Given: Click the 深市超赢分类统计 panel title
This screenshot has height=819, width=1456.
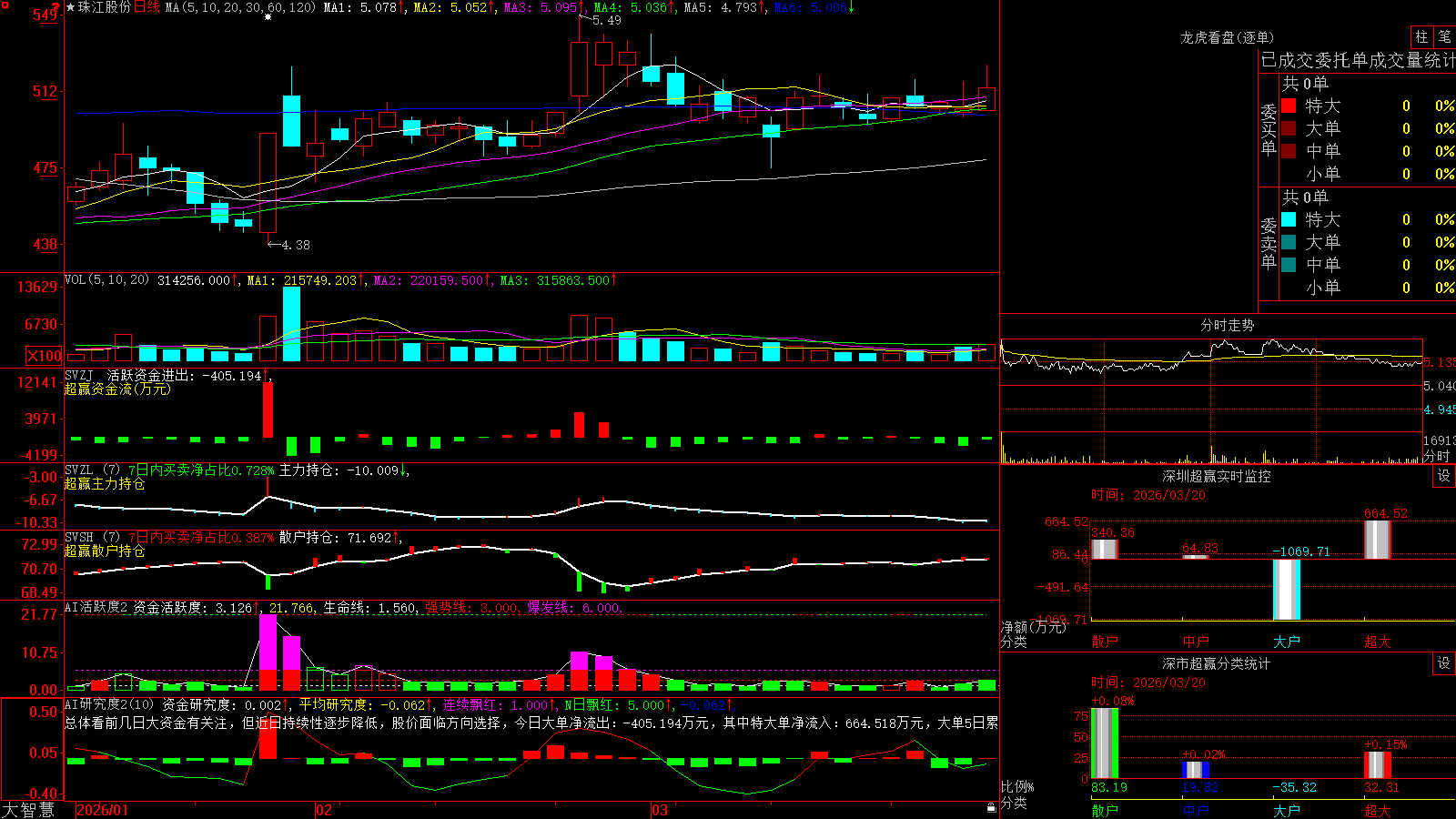Looking at the screenshot, I should click(1217, 663).
